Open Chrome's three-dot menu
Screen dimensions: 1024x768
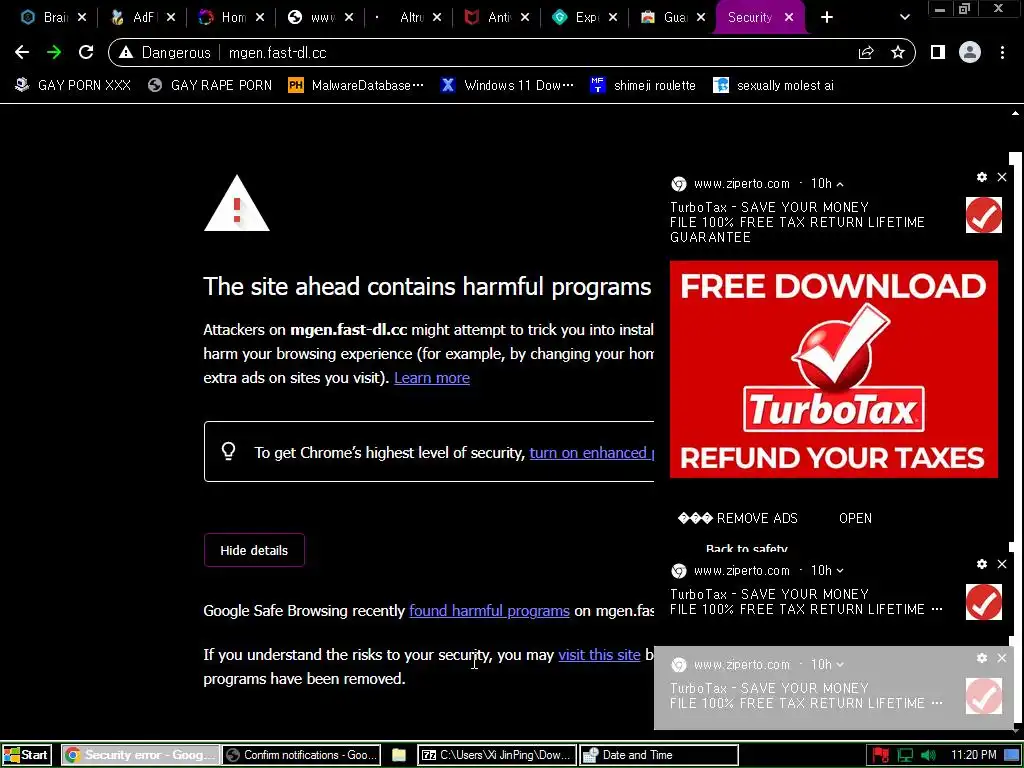coord(1002,52)
